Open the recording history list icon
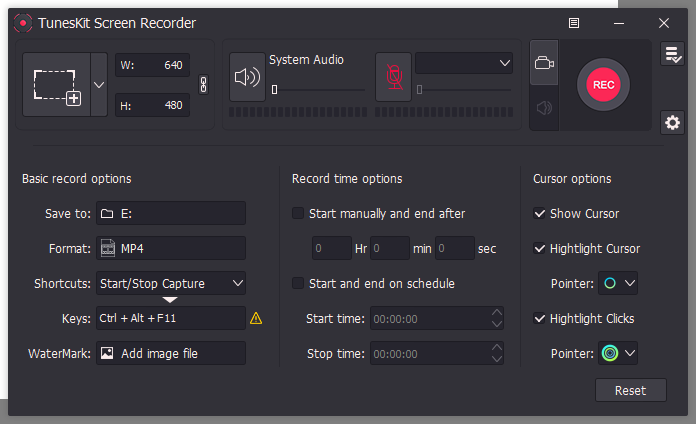696x424 pixels. 673,55
